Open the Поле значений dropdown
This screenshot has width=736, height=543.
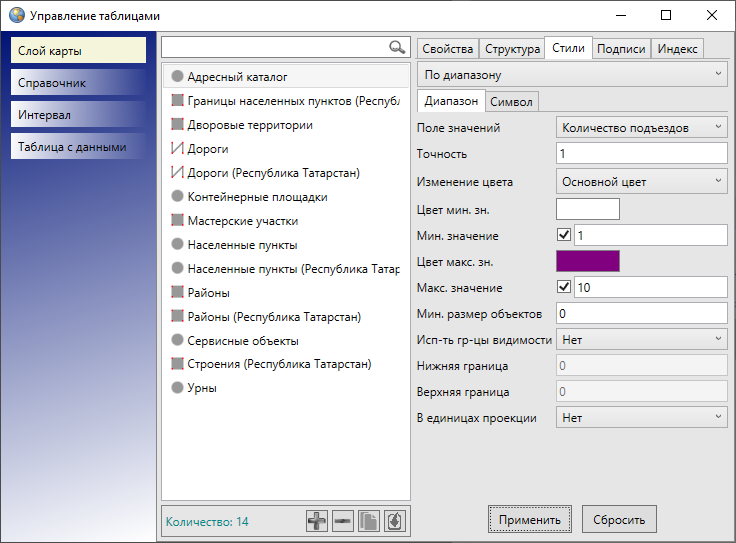coord(641,127)
